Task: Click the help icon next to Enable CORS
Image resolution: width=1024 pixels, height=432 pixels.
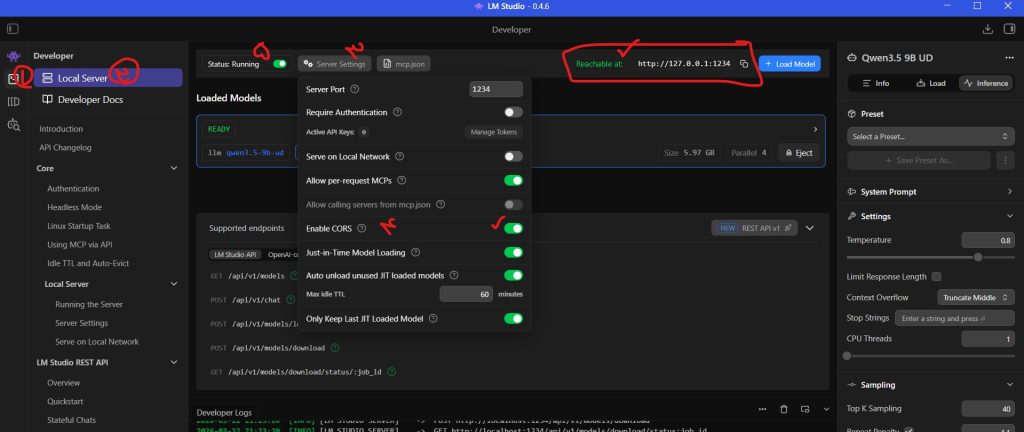Action: click(362, 229)
